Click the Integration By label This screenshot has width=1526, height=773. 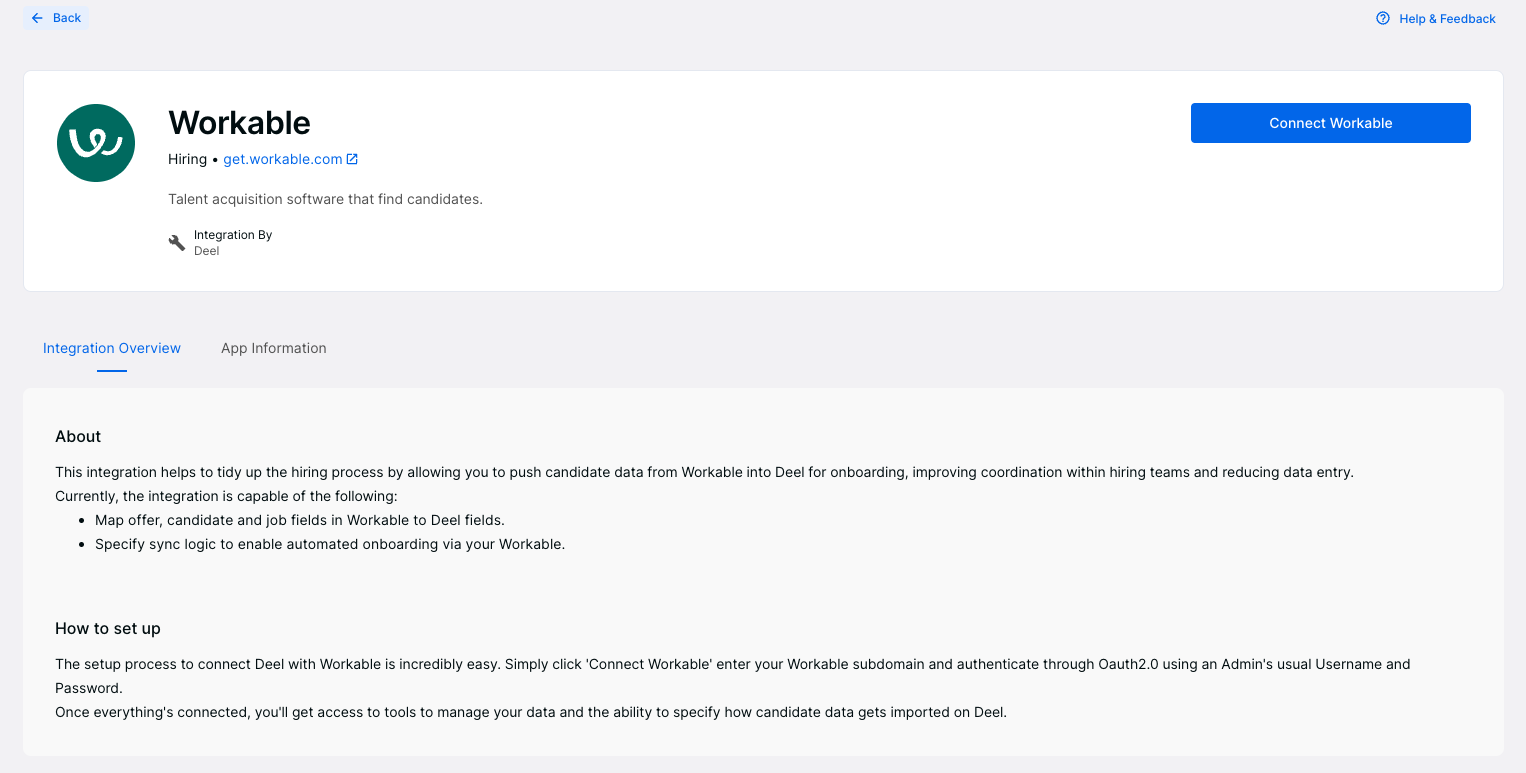[233, 235]
